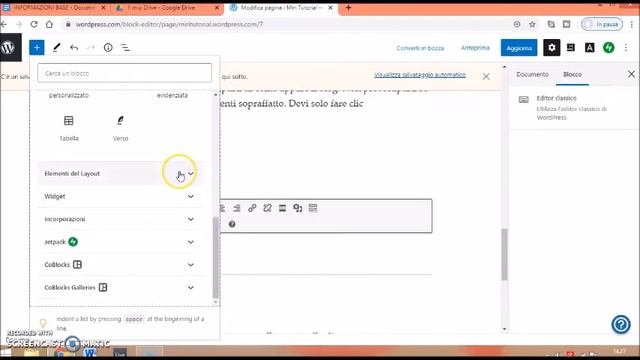This screenshot has height=360, width=640.
Task: Click the browser address bar URL
Action: coord(169,24)
